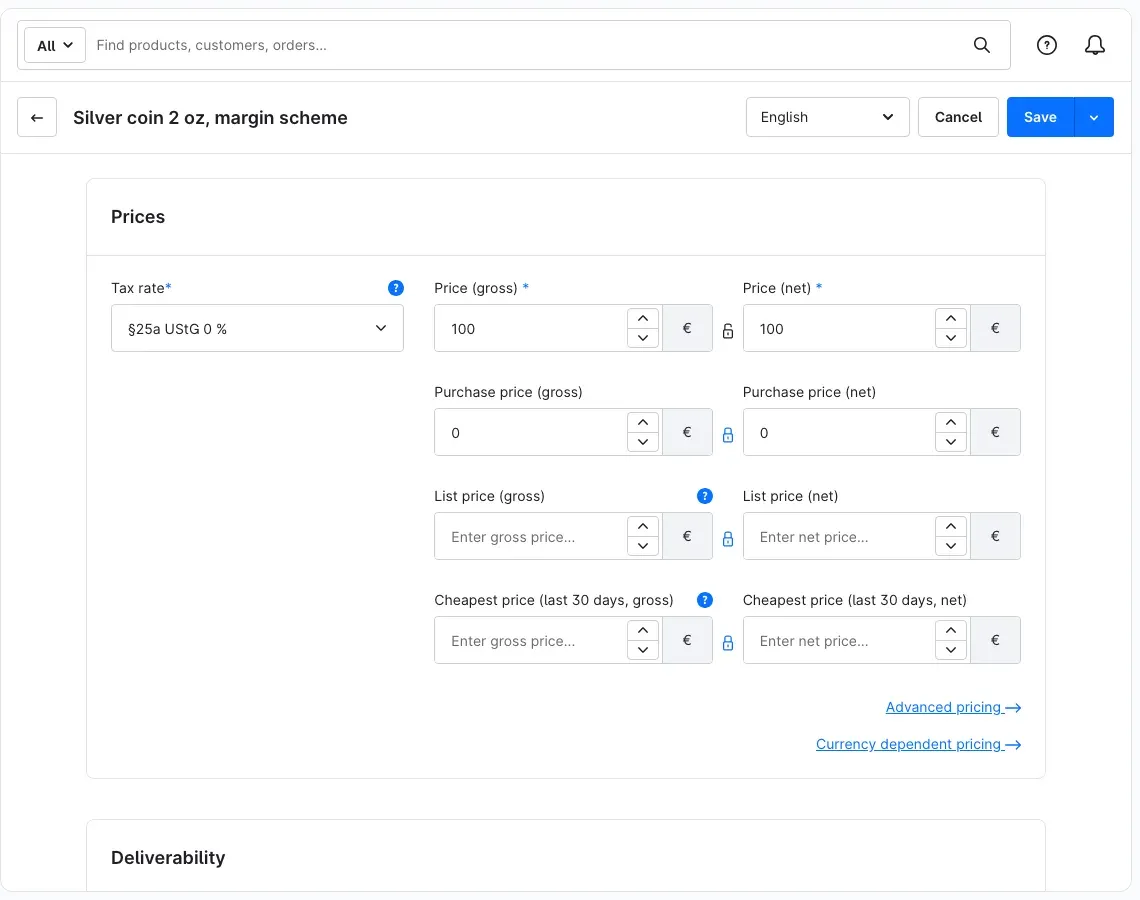Expand the Save button arrow menu
The height and width of the screenshot is (900, 1140).
point(1093,117)
